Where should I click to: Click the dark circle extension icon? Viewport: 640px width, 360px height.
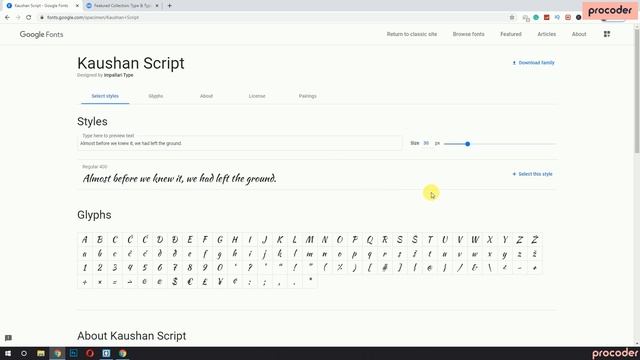(578, 18)
